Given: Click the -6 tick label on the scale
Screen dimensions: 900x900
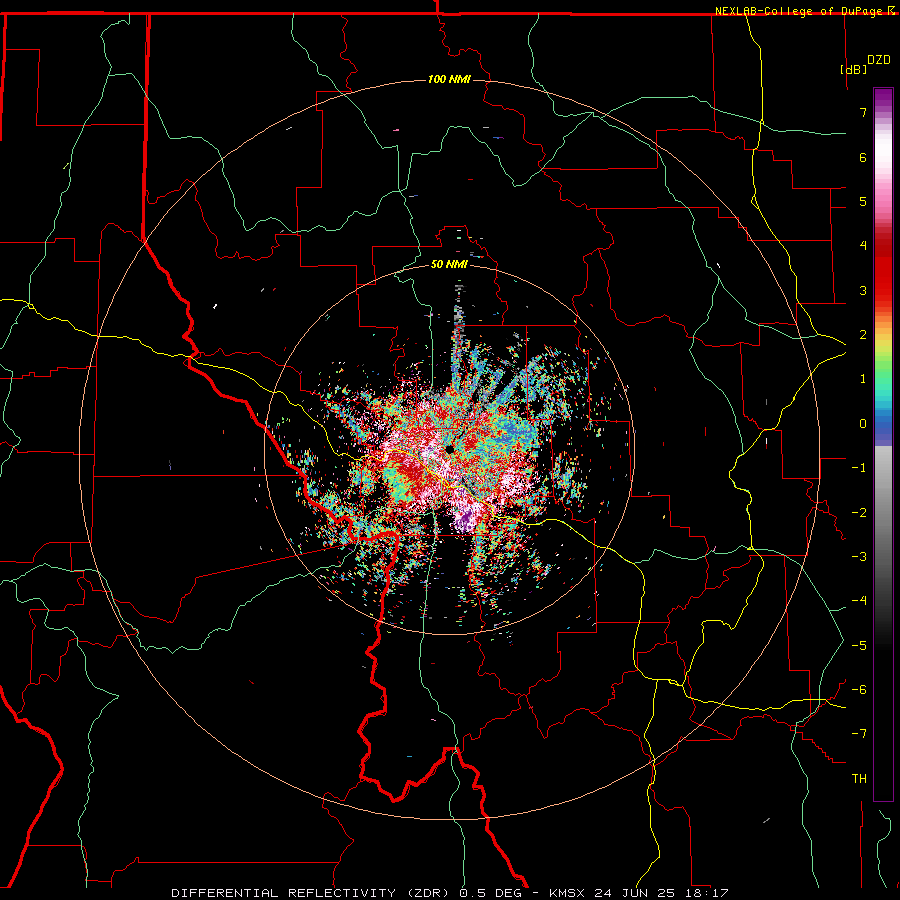Looking at the screenshot, I should tap(859, 689).
